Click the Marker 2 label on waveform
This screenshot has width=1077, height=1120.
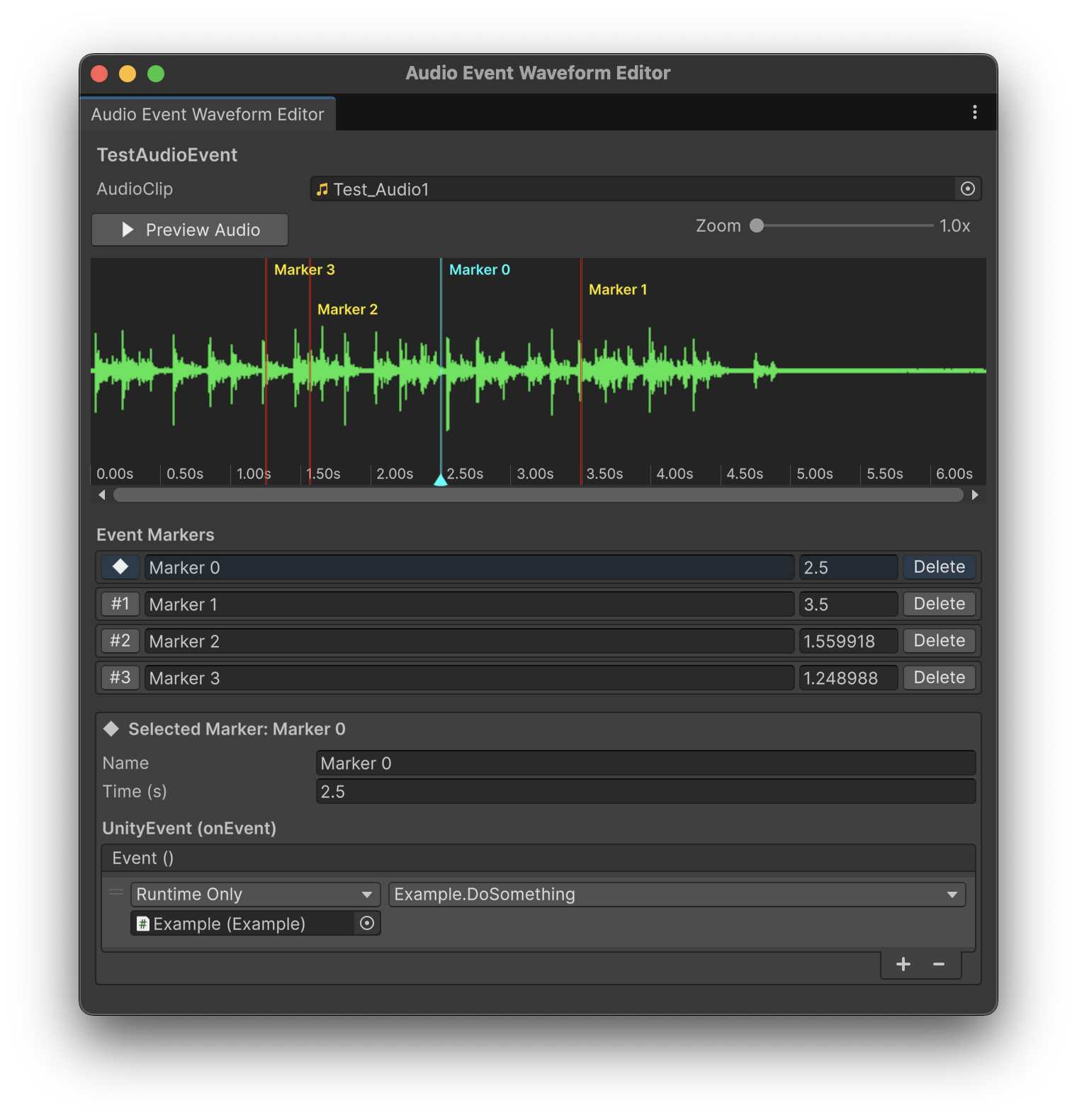(x=348, y=309)
